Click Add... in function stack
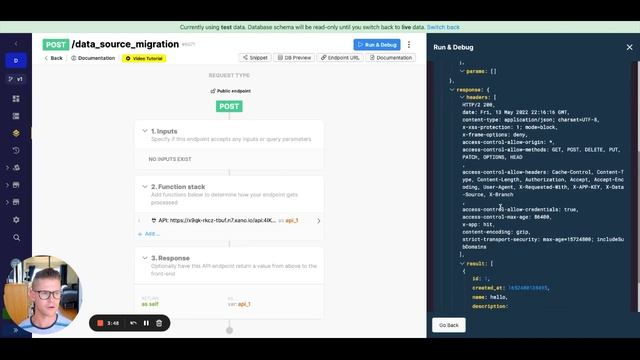The width and height of the screenshot is (640, 360). tap(149, 234)
